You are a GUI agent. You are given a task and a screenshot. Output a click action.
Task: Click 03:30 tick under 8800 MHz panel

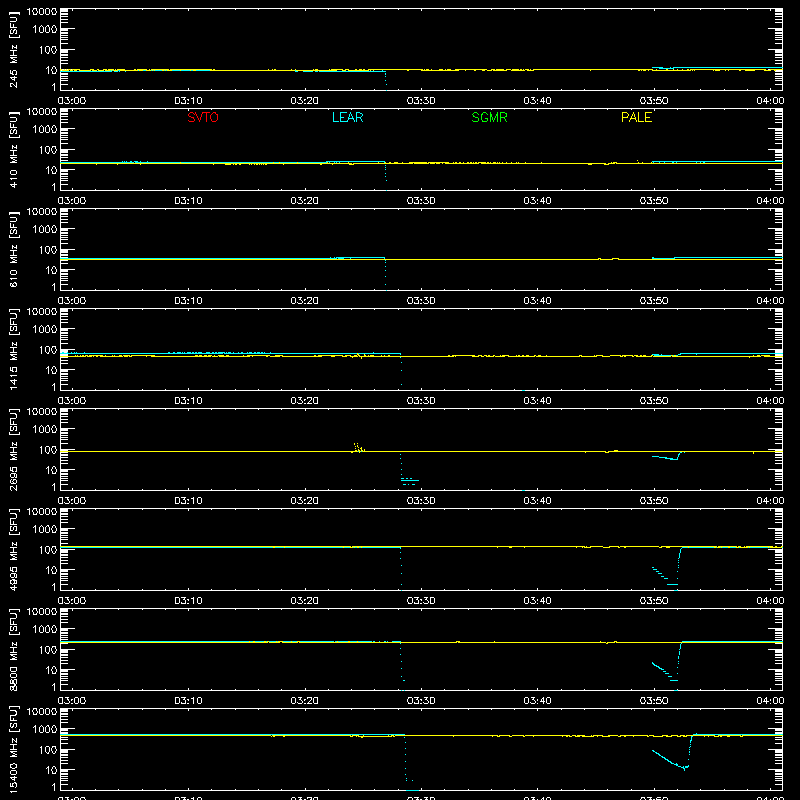421,701
